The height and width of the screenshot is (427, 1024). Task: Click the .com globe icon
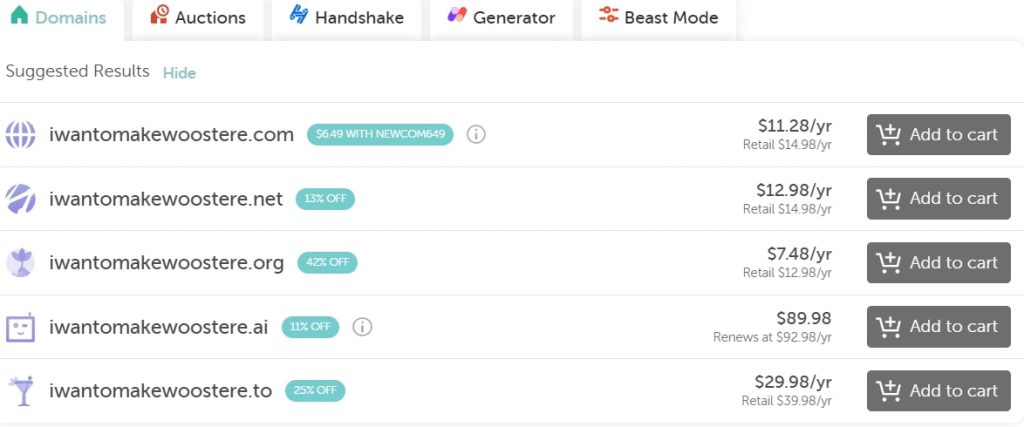[x=20, y=135]
